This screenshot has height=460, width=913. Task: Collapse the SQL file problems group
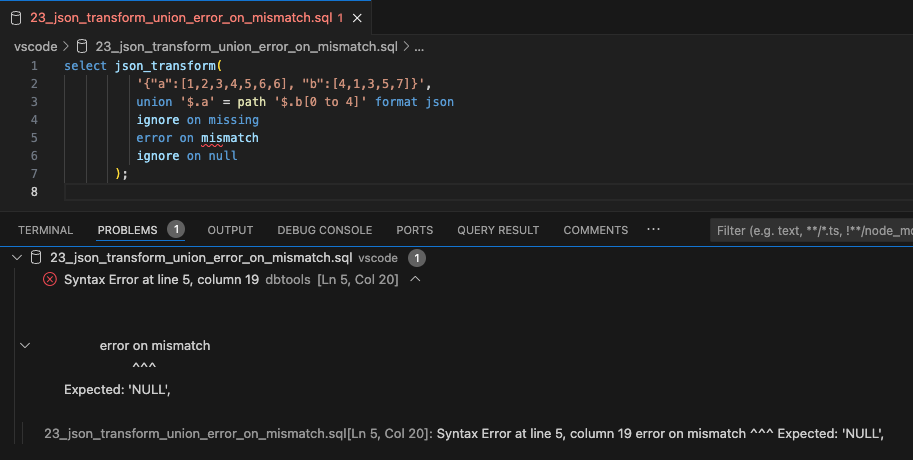coord(17,258)
